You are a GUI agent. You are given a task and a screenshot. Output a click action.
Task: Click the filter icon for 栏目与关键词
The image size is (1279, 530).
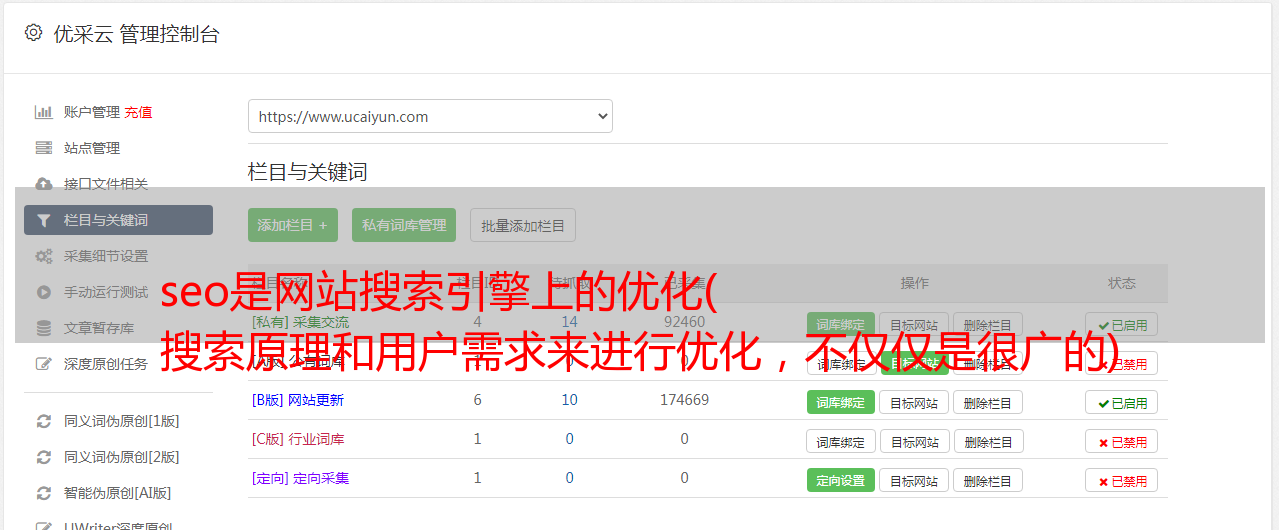click(43, 220)
